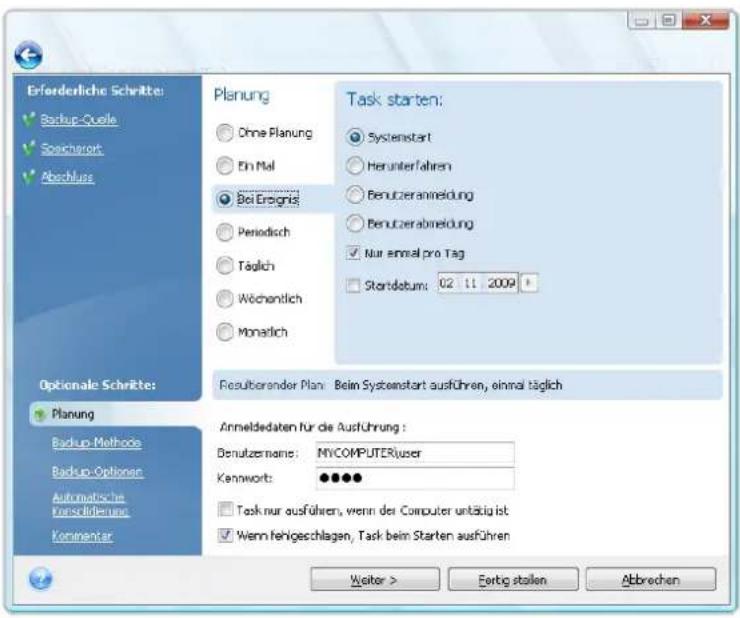Click the green checkmark beside Backup-Quelle
The height and width of the screenshot is (618, 740).
(x=29, y=119)
